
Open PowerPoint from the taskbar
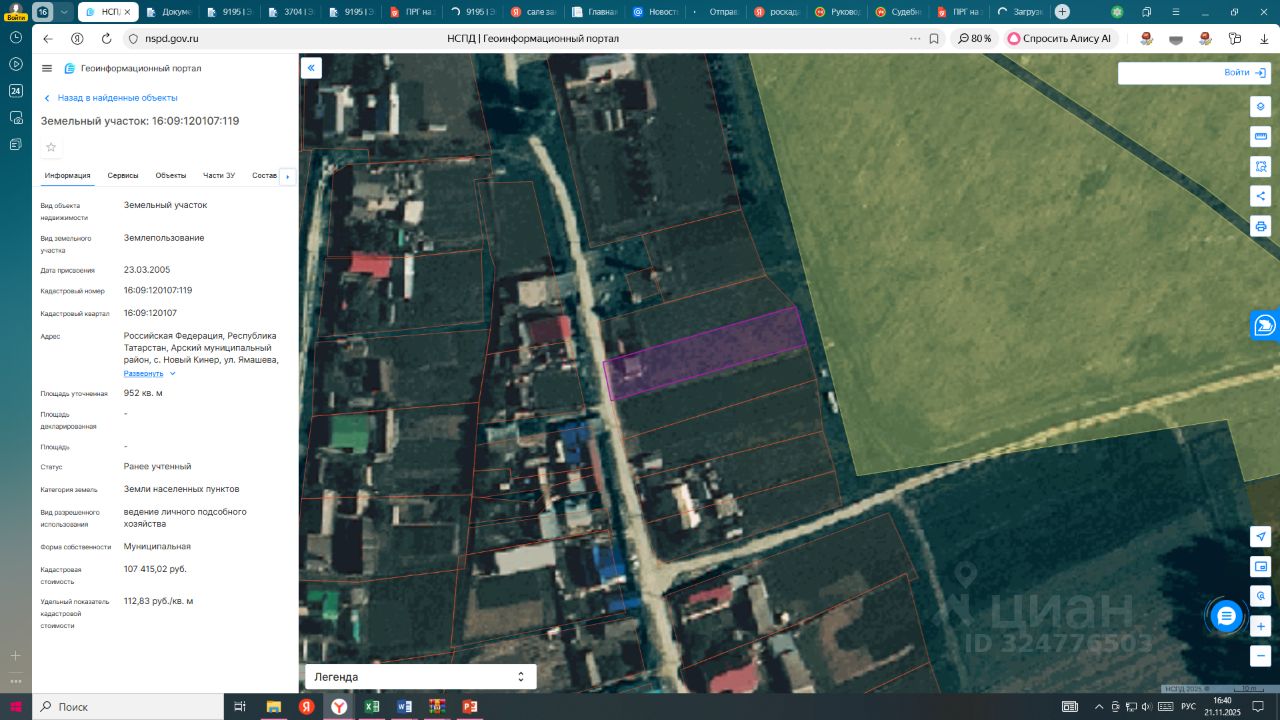469,707
